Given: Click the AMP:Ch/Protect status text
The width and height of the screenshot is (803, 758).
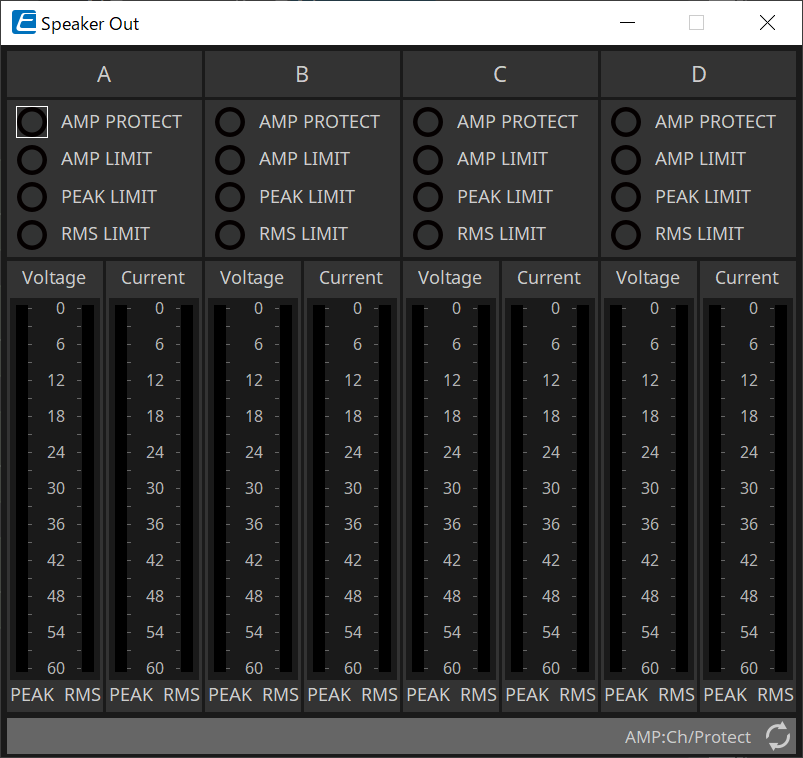Looking at the screenshot, I should [x=687, y=737].
